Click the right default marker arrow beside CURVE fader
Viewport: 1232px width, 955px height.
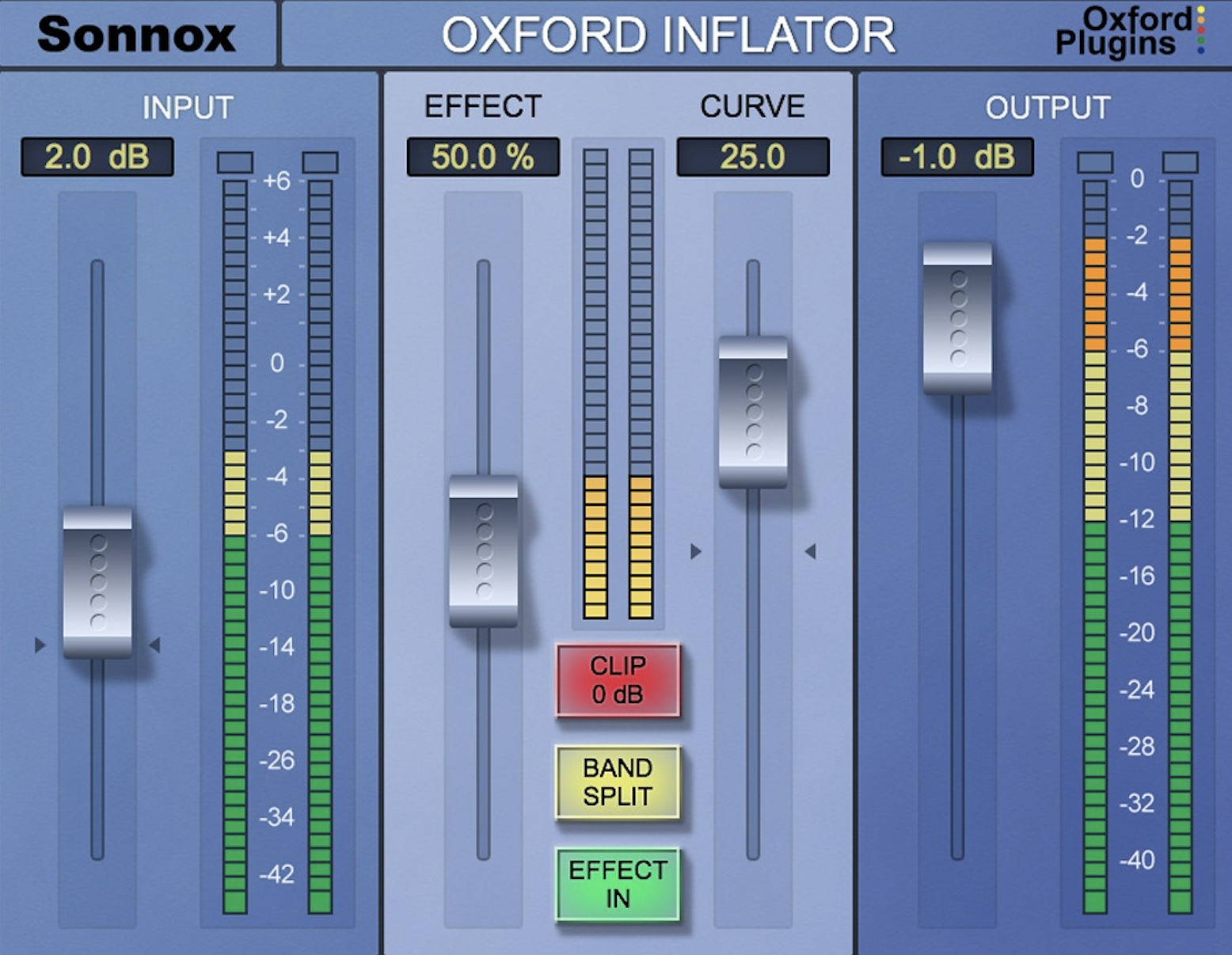810,551
